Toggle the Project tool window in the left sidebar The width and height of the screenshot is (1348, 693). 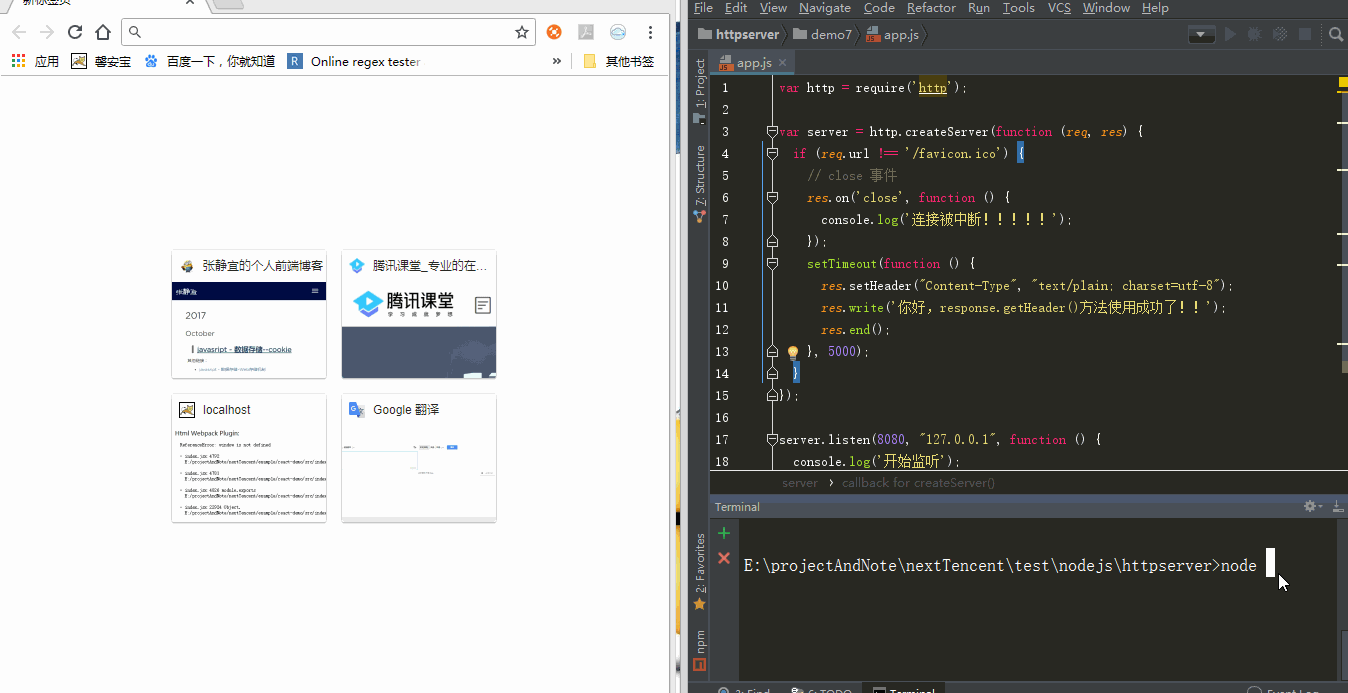(x=700, y=88)
